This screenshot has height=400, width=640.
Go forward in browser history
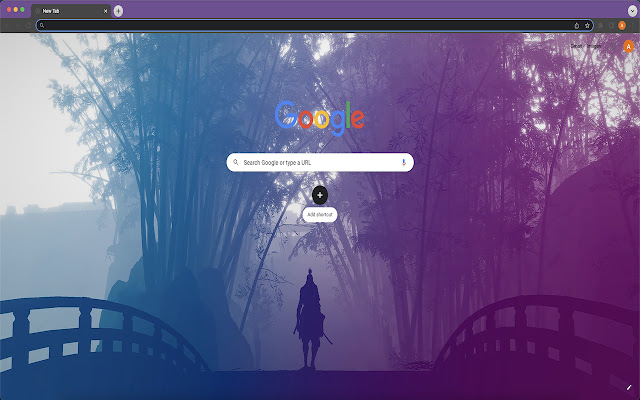18,25
